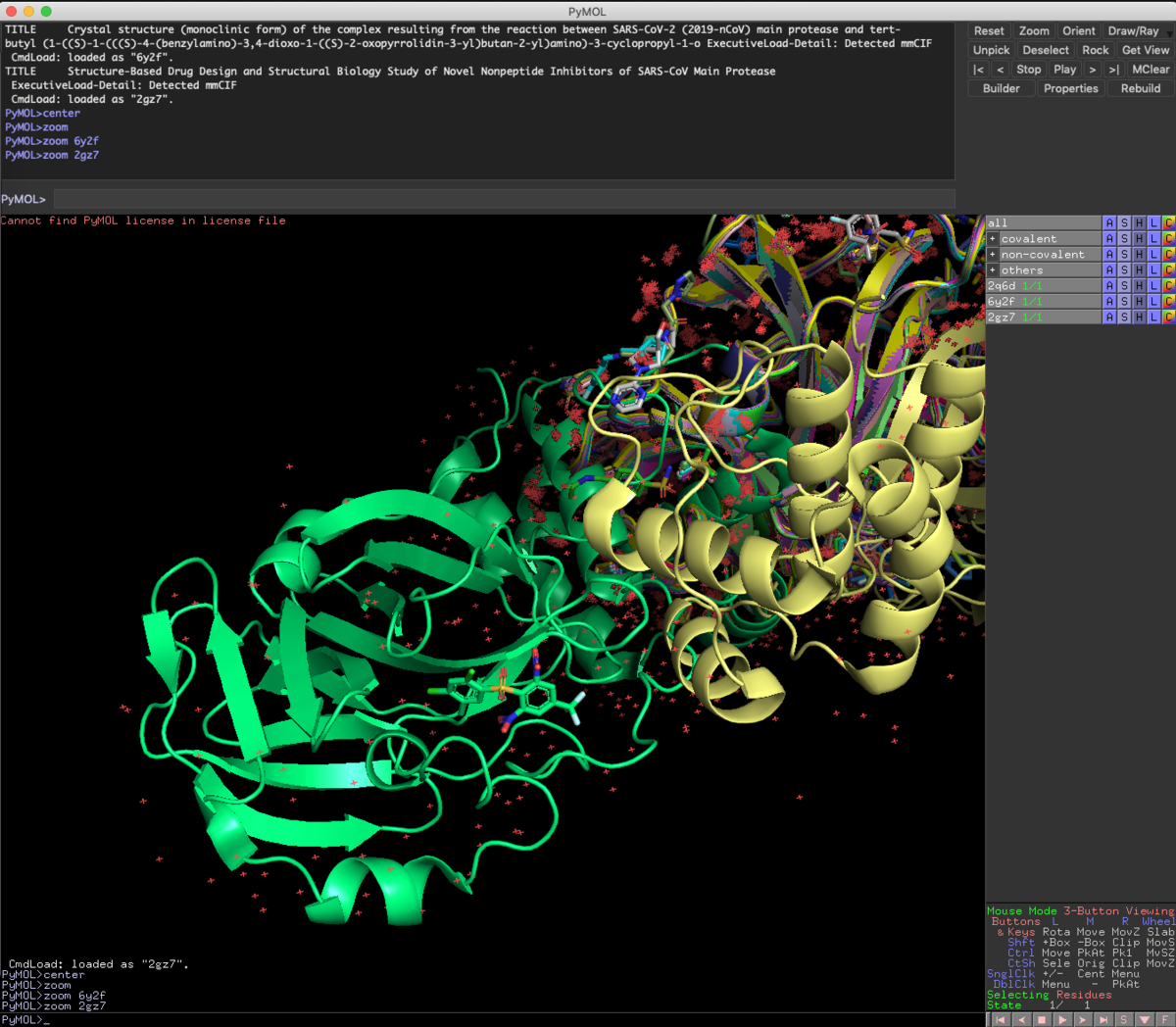1176x1027 pixels.
Task: Click MClear button
Action: [x=1150, y=70]
